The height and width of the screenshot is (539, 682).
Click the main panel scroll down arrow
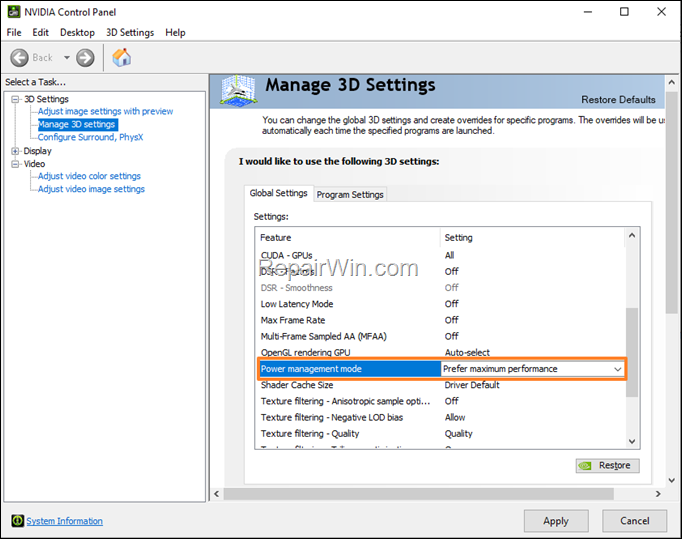click(x=672, y=480)
